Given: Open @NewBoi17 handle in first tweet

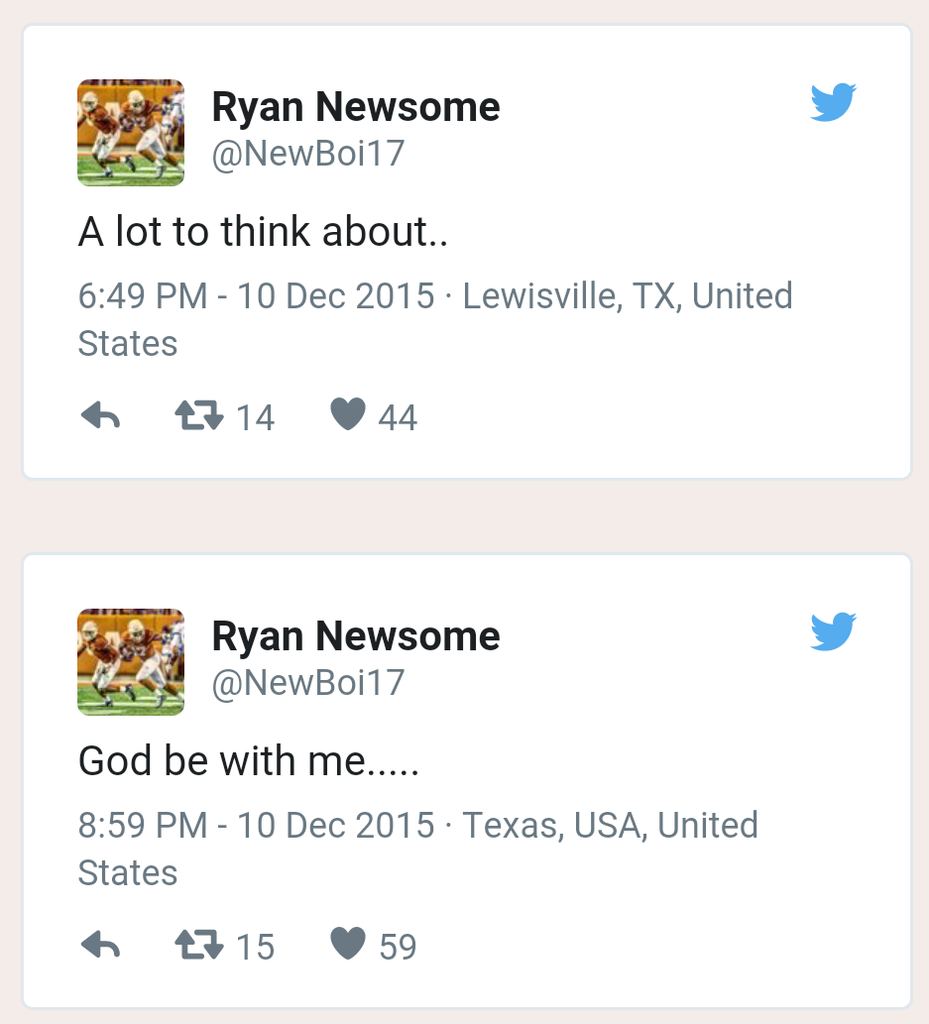Looking at the screenshot, I should point(308,154).
